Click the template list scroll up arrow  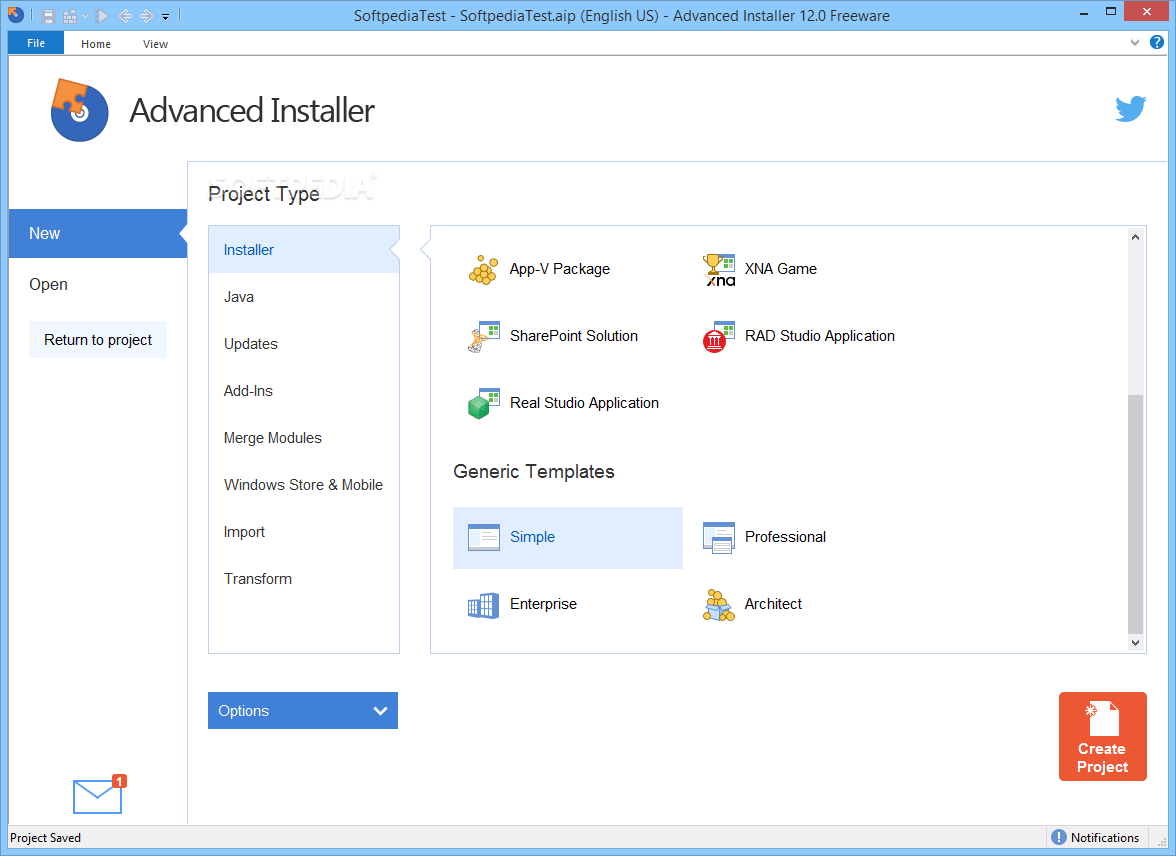click(x=1135, y=237)
